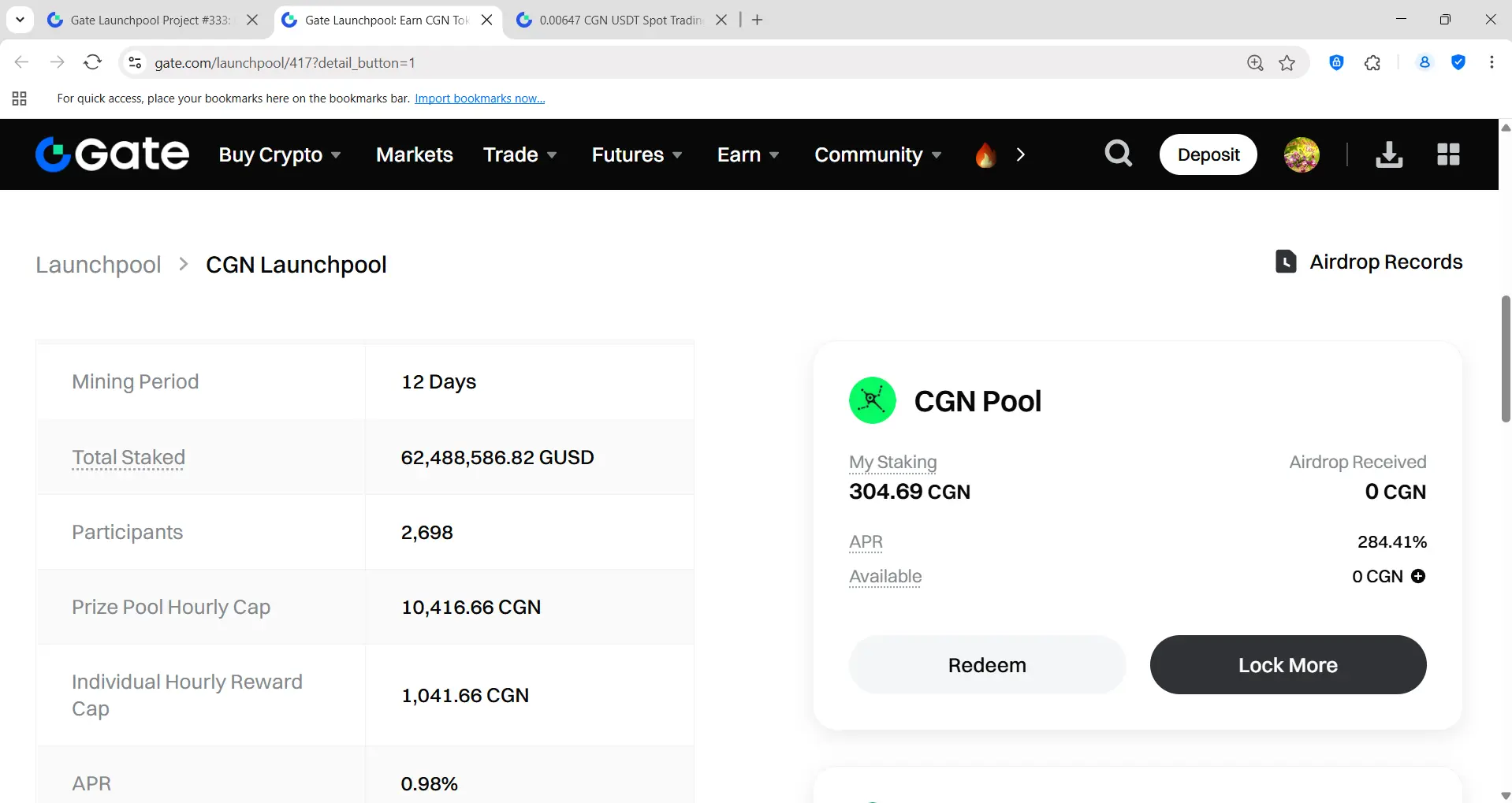Click the Airdrop Received label

tap(1357, 462)
